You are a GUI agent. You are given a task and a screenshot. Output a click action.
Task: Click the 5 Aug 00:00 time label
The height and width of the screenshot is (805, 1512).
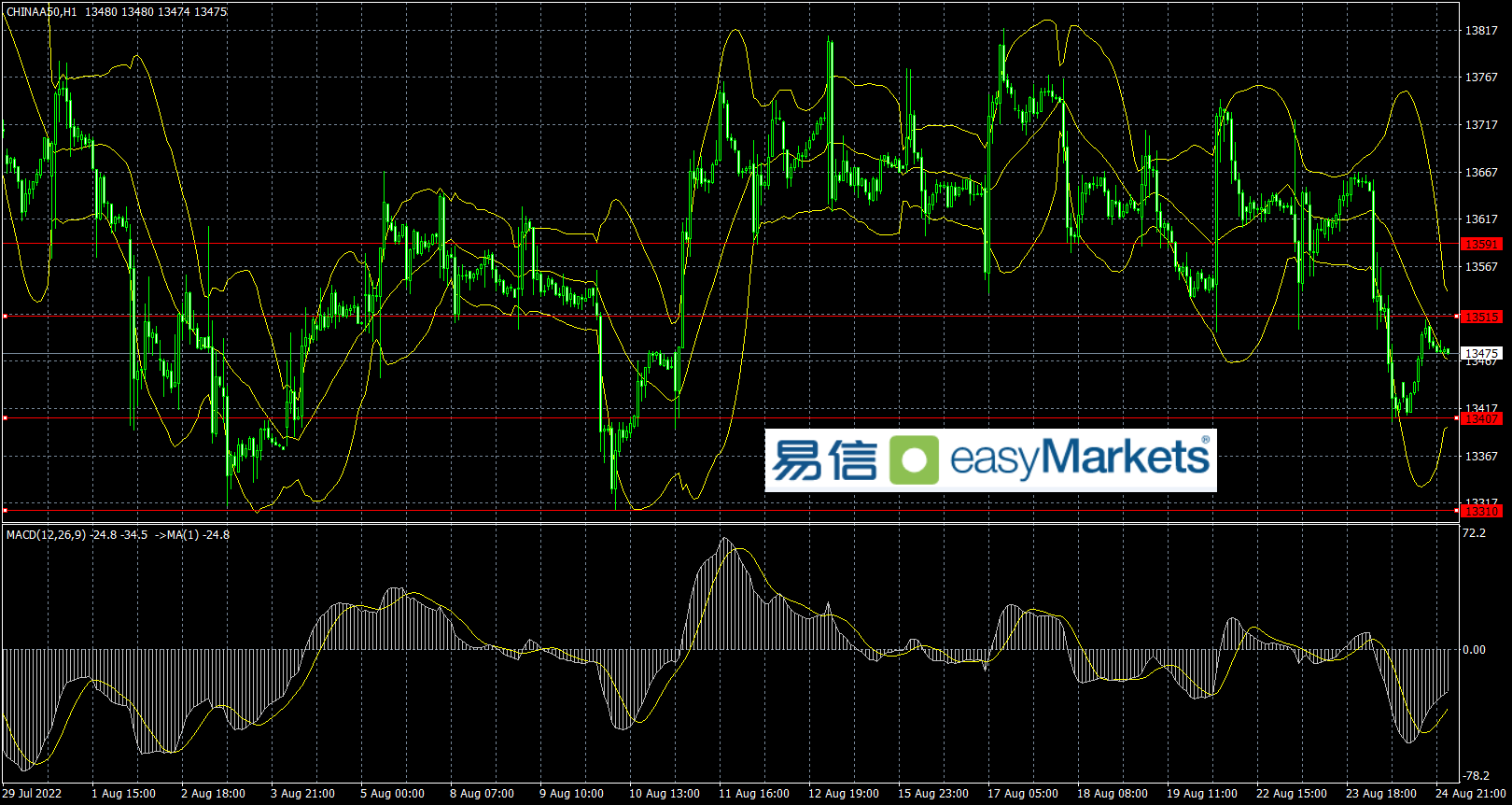pos(392,793)
